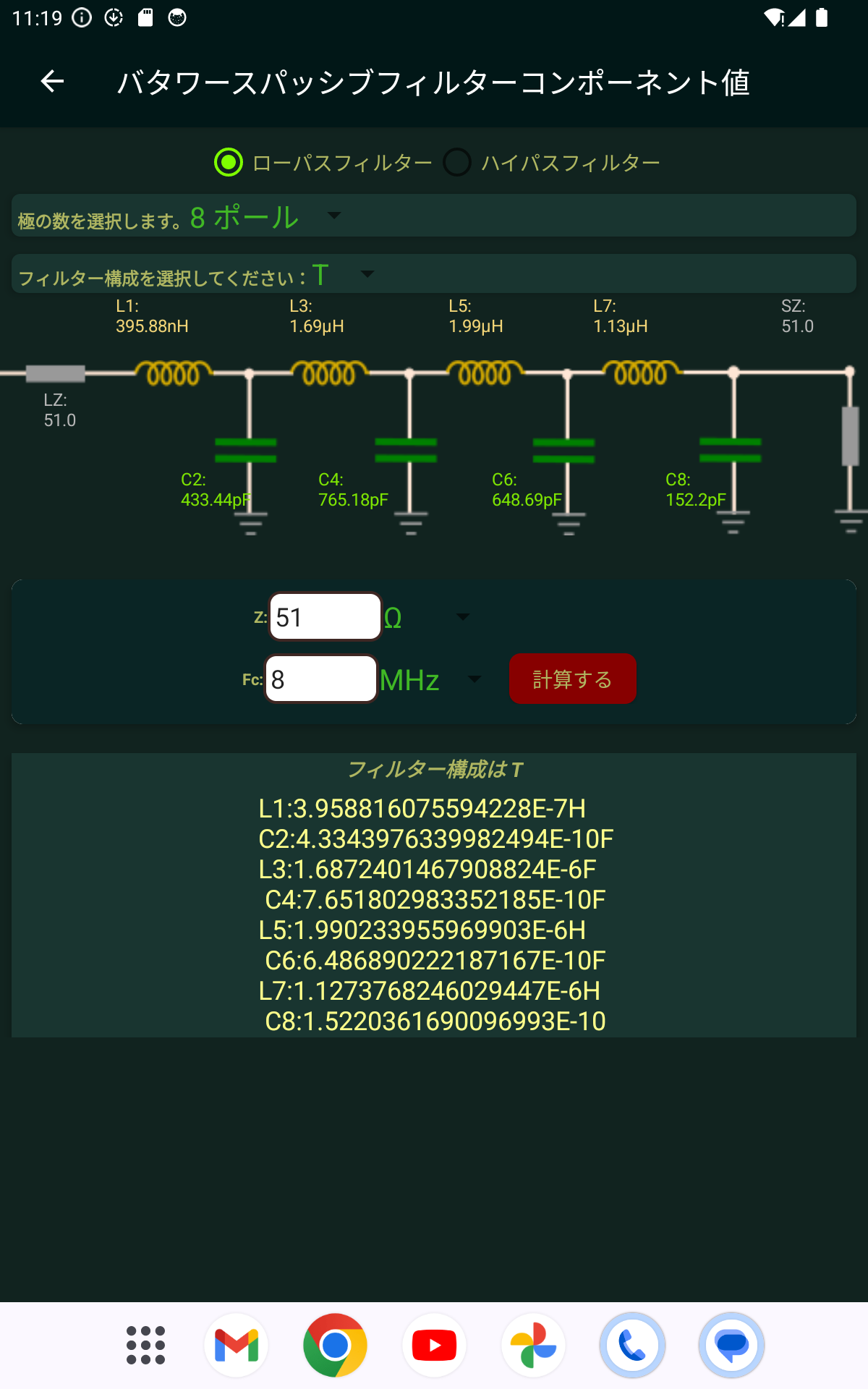Select the C2: 433.44pF label

coord(216,490)
